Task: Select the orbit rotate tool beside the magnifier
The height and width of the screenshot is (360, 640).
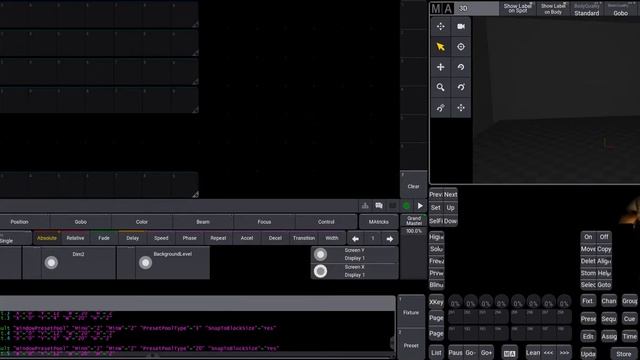Action: (461, 87)
